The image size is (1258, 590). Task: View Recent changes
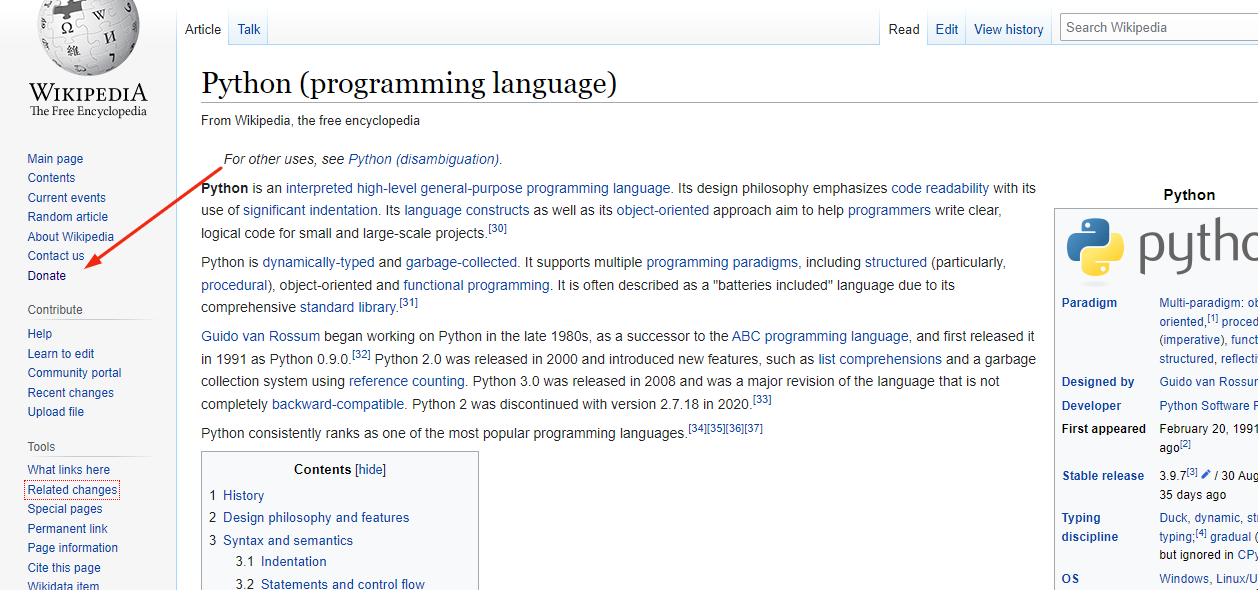pos(71,393)
